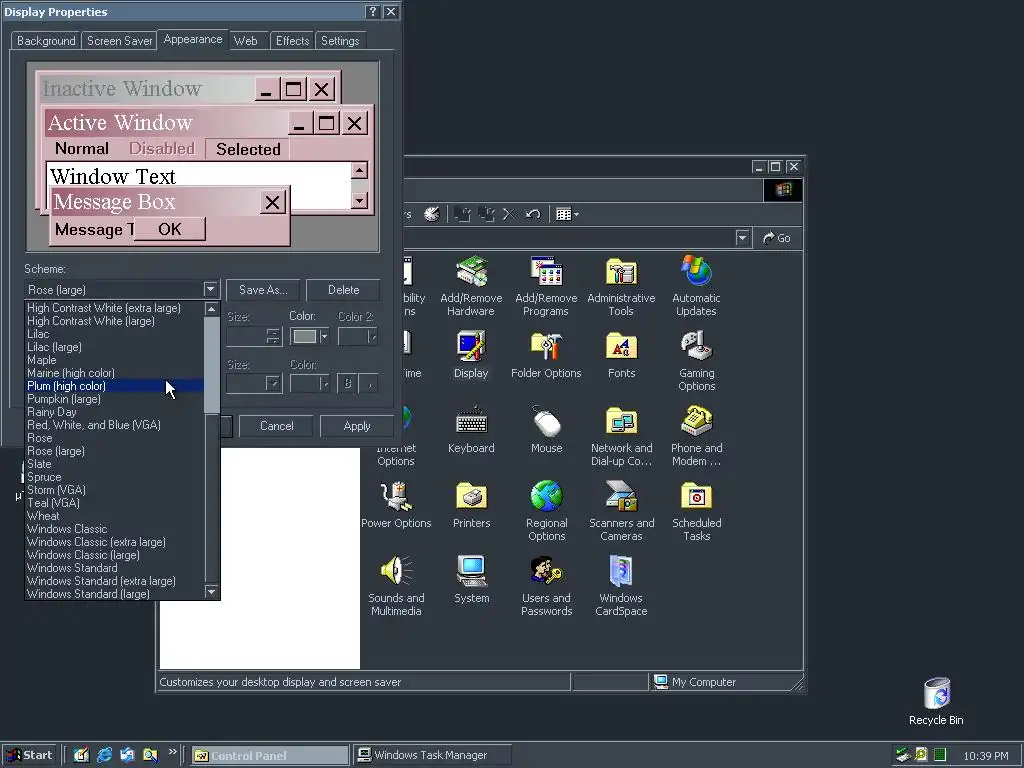Viewport: 1024px width, 768px height.
Task: Launch Administrative Tools from Control Panel
Action: (621, 272)
